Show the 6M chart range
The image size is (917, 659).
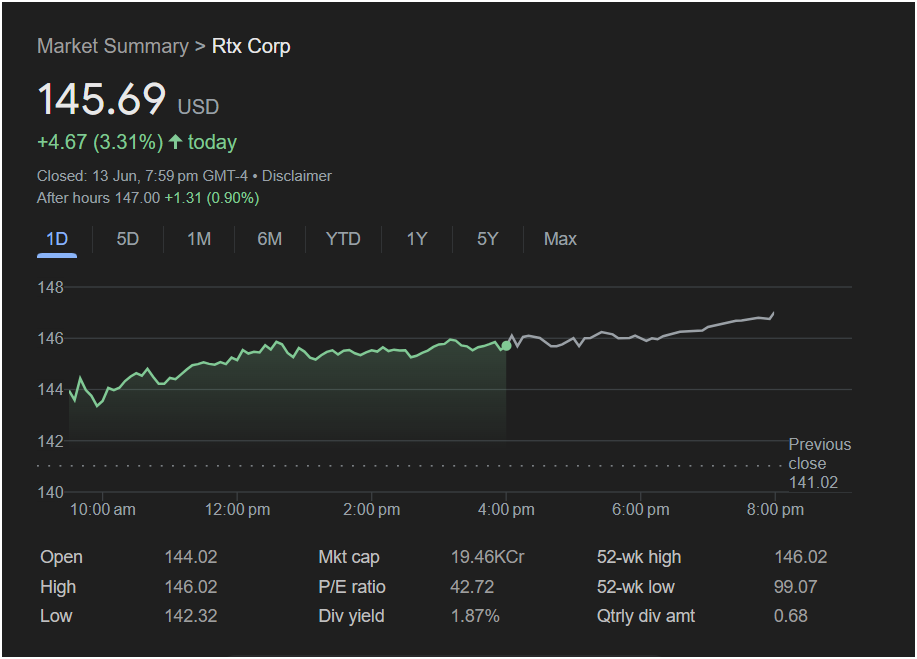[270, 239]
